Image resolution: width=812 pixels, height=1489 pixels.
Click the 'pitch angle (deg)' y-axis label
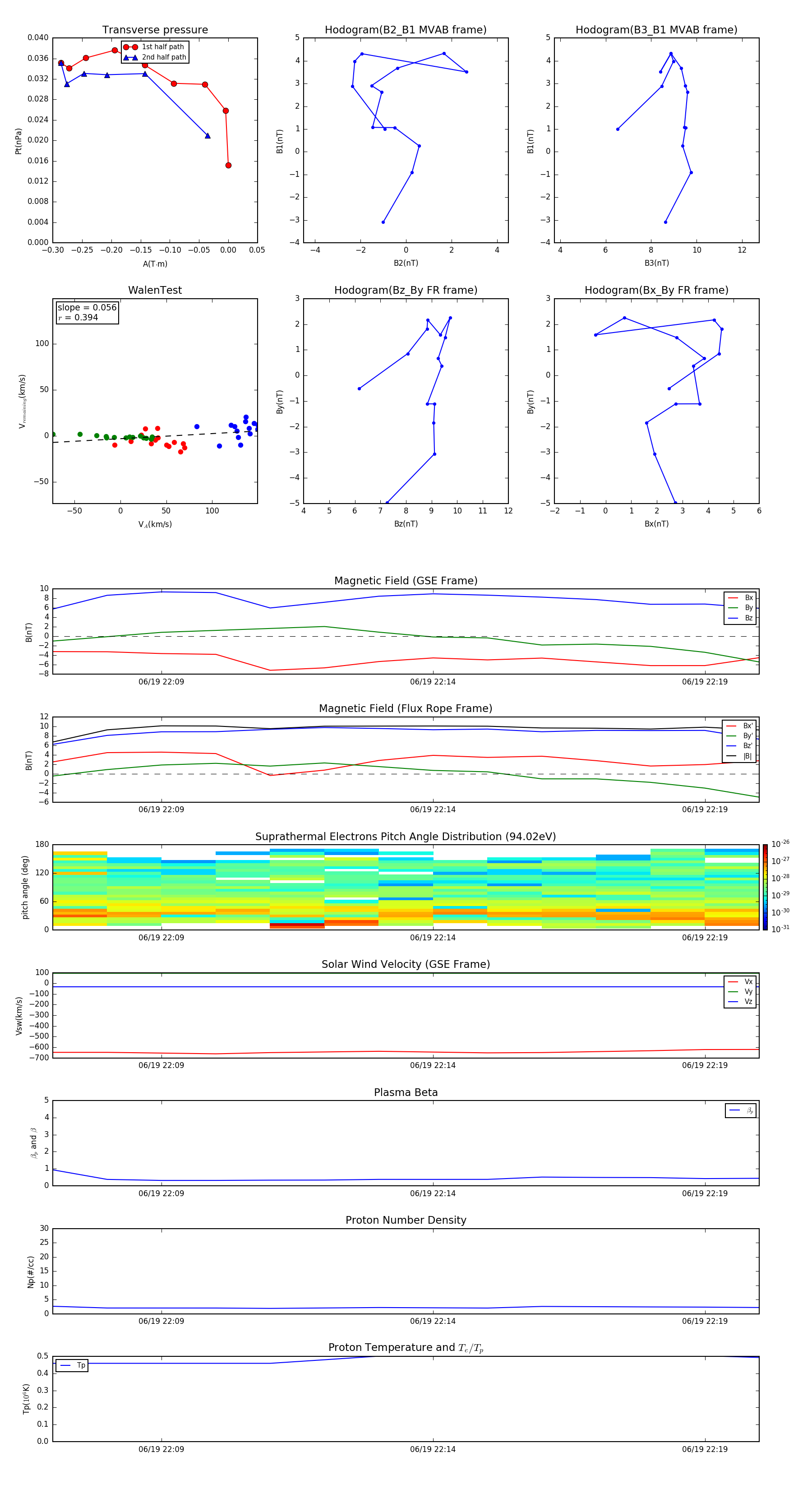point(25,887)
